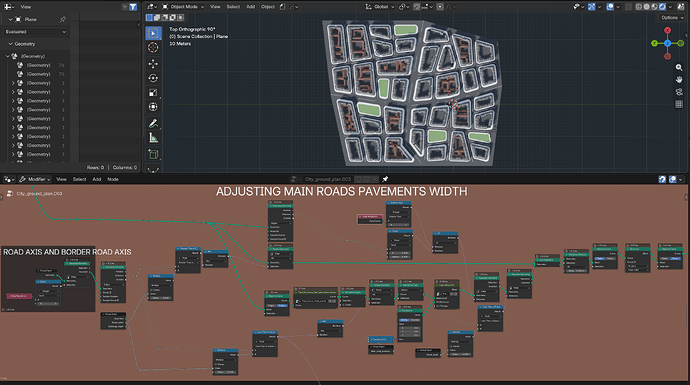Switch to material preview shading
Image resolution: width=690 pixels, height=385 pixels.
[654, 7]
